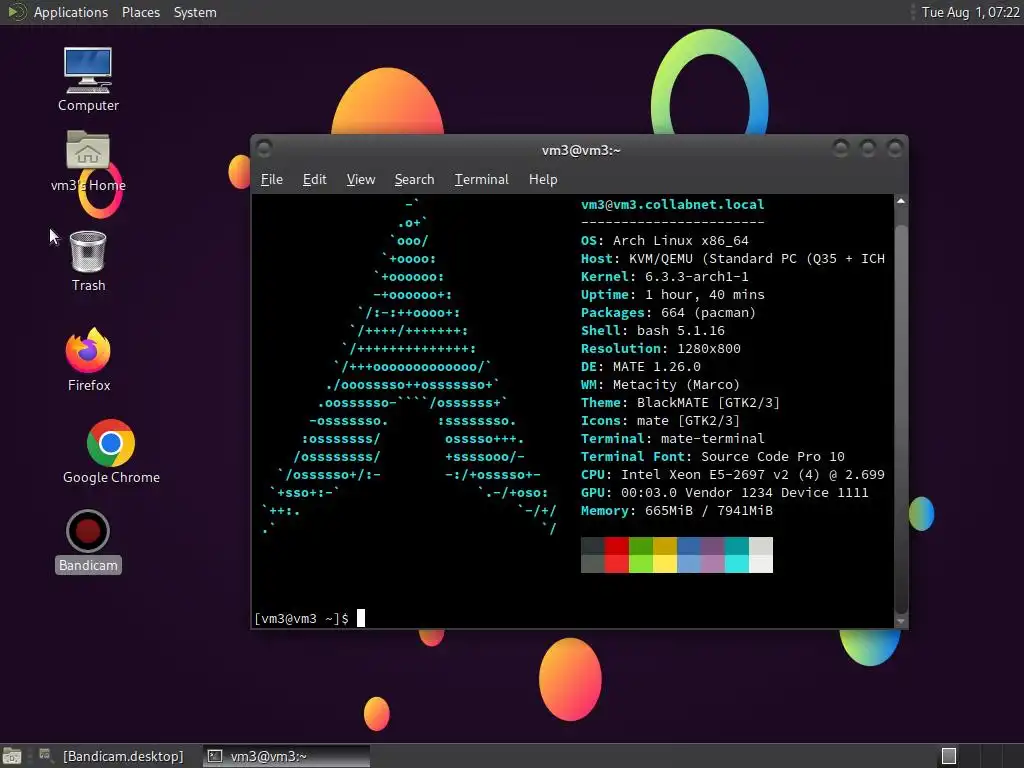Open the Terminal menu in menubar
1024x768 pixels.
pyautogui.click(x=481, y=179)
